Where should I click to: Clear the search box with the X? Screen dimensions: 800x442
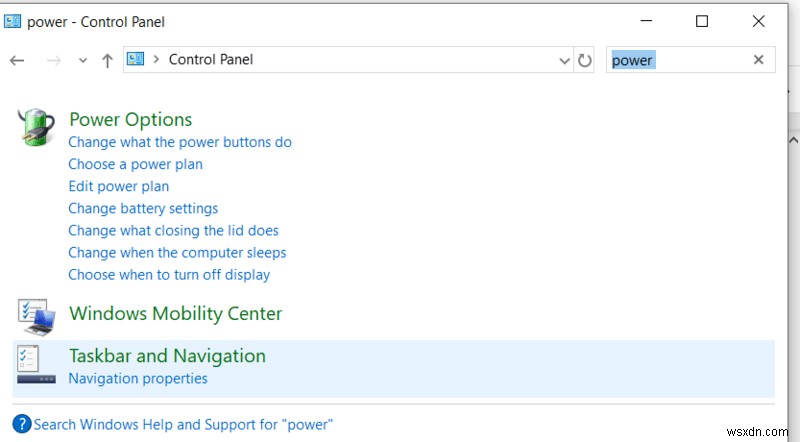(758, 60)
